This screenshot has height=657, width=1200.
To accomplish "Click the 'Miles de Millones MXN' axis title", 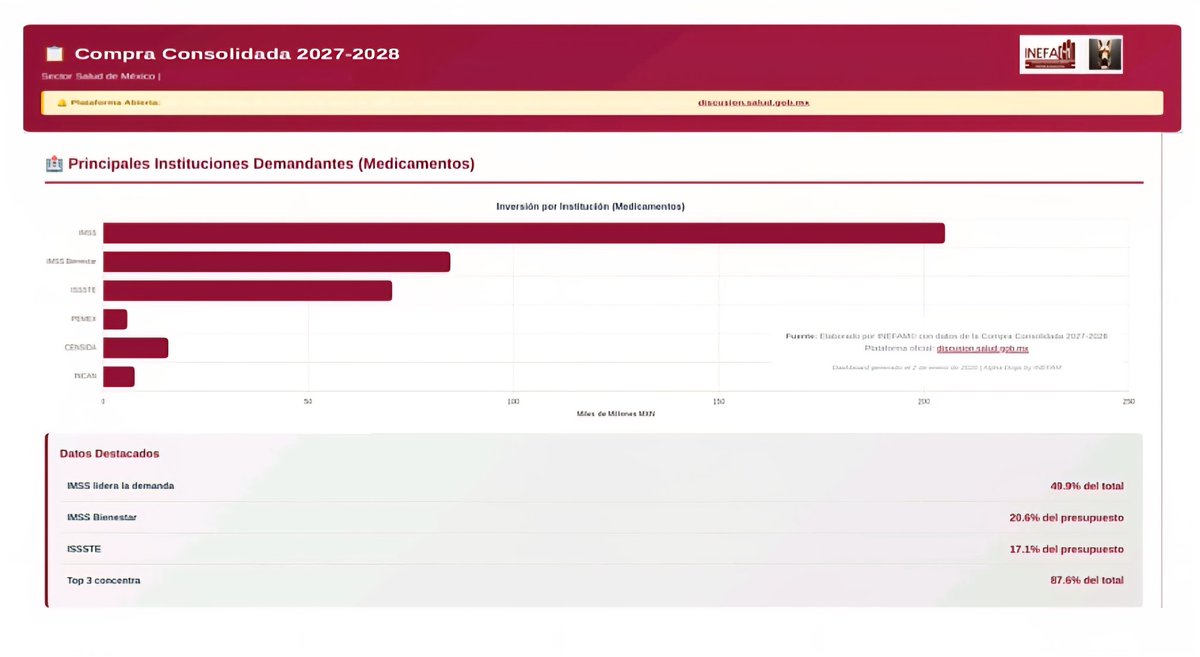I will point(615,414).
